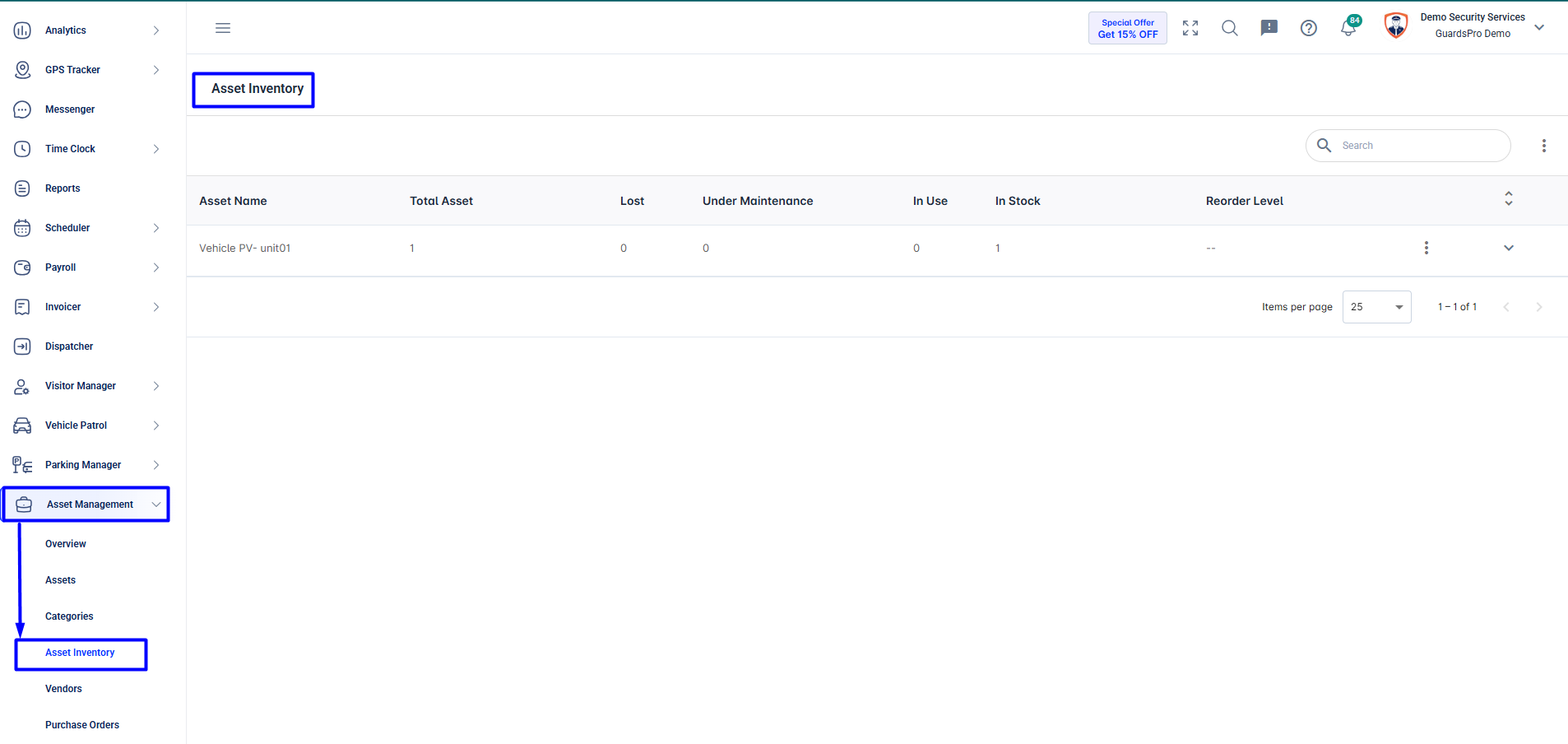This screenshot has height=744, width=1568.
Task: Enter fullscreen with the expand icon
Action: pyautogui.click(x=1190, y=28)
